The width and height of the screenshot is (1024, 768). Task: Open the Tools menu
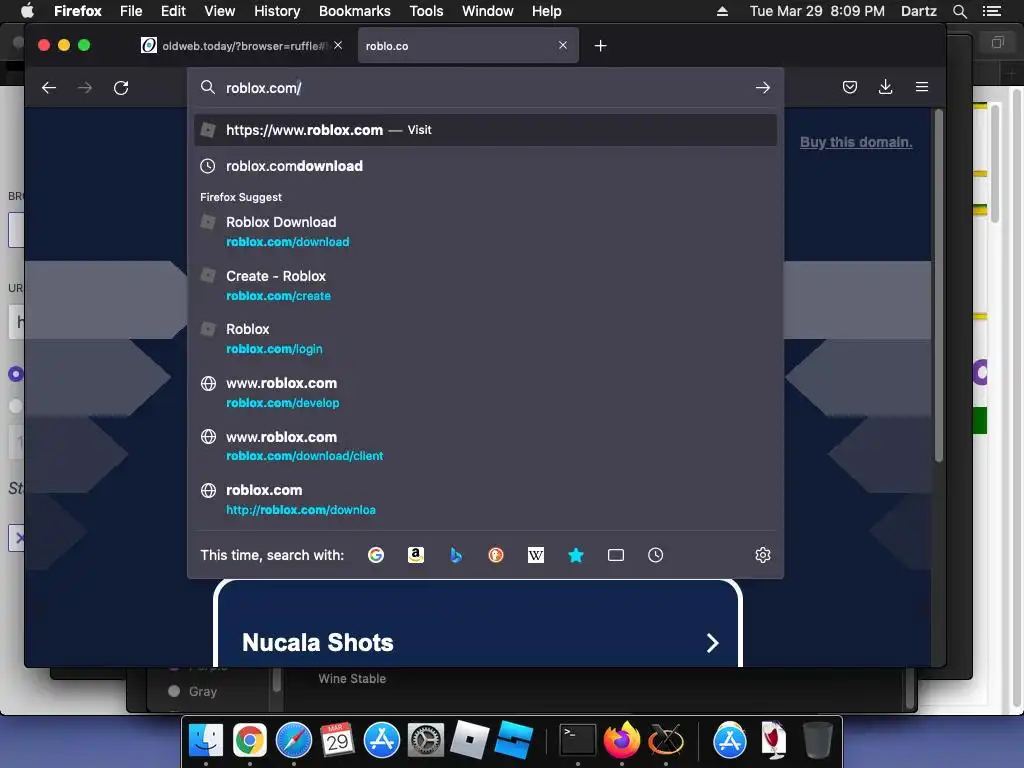click(x=426, y=11)
